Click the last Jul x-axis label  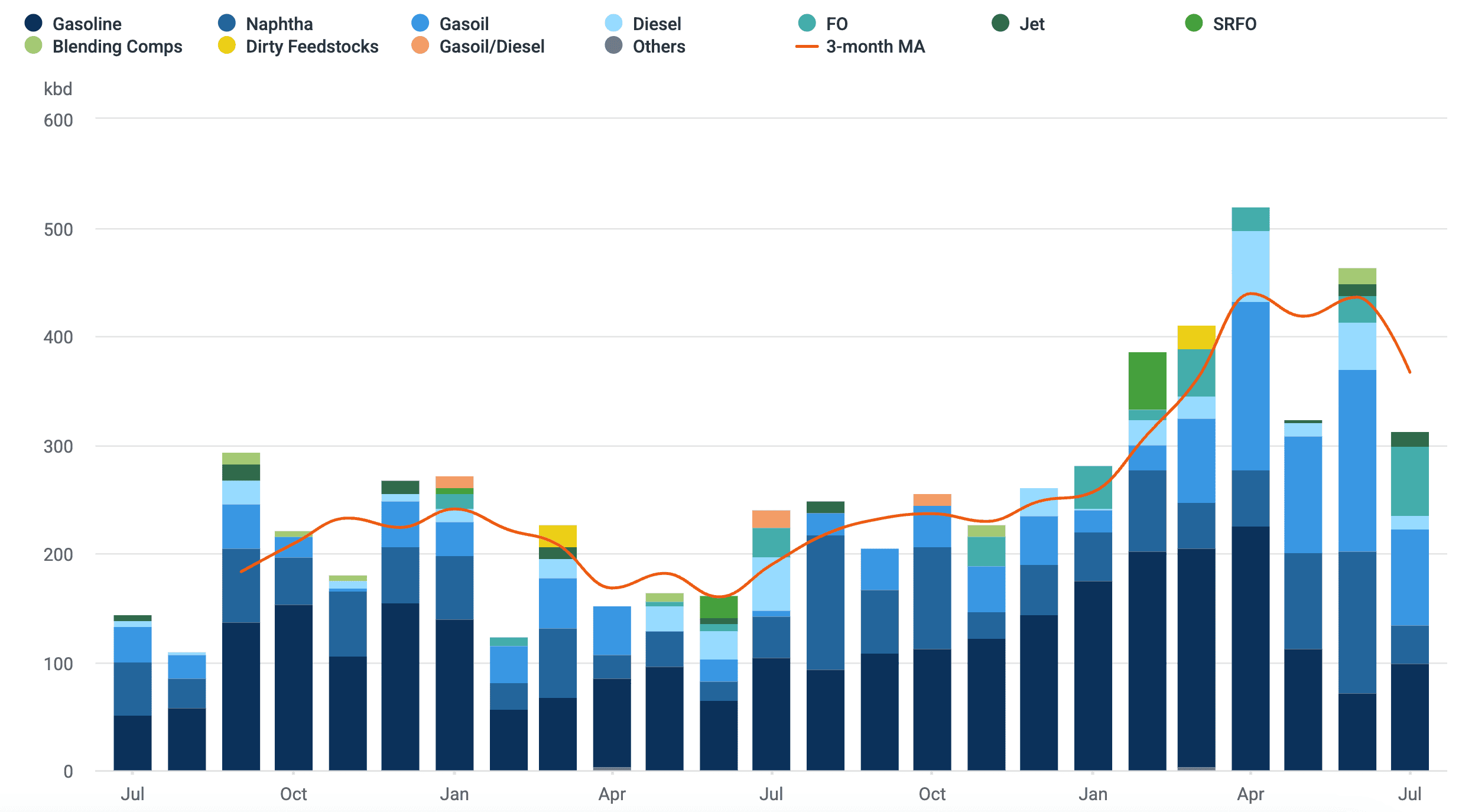click(x=1409, y=794)
